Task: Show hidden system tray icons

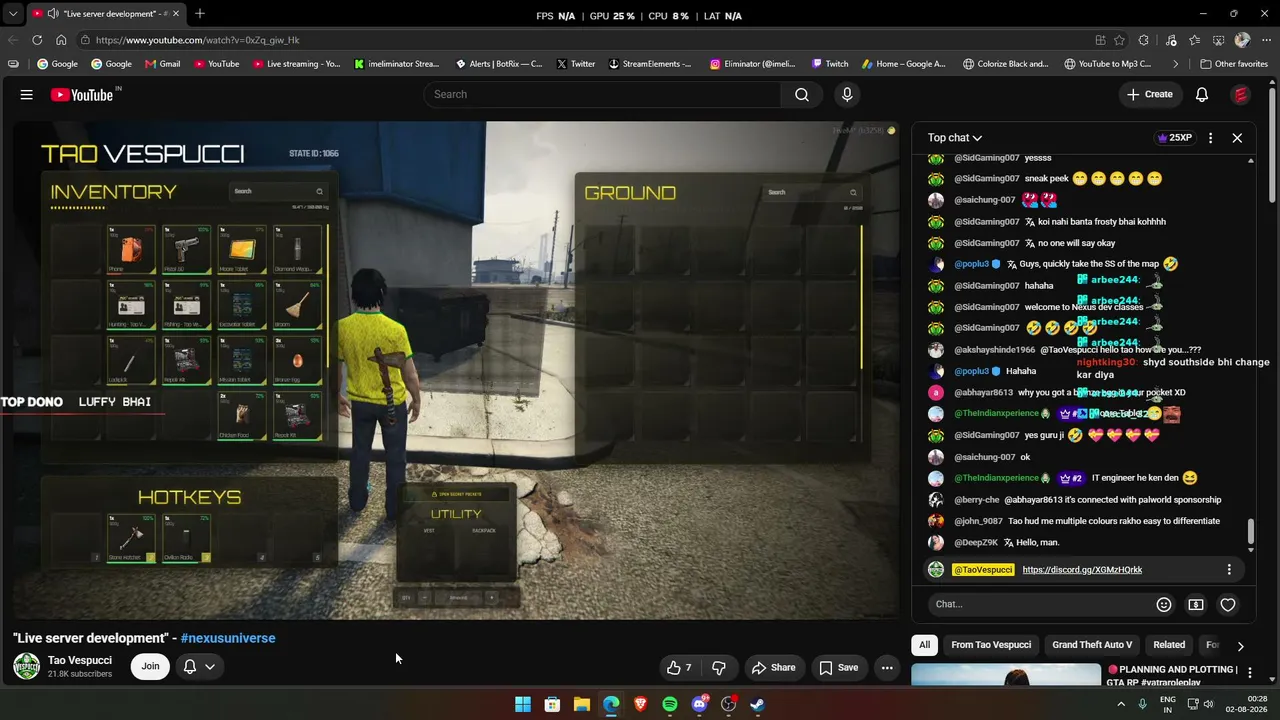Action: 1121,704
